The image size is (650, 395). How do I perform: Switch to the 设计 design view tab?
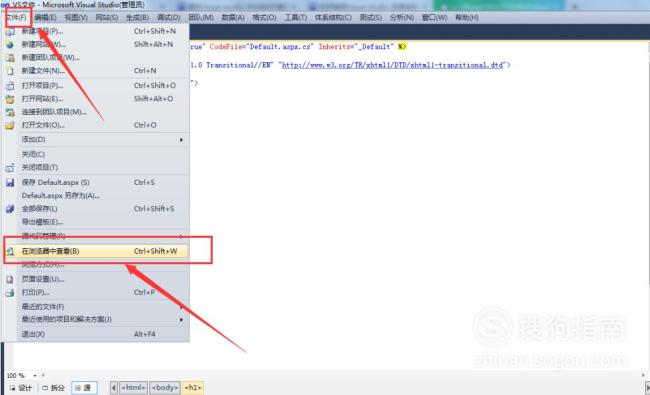[21, 388]
